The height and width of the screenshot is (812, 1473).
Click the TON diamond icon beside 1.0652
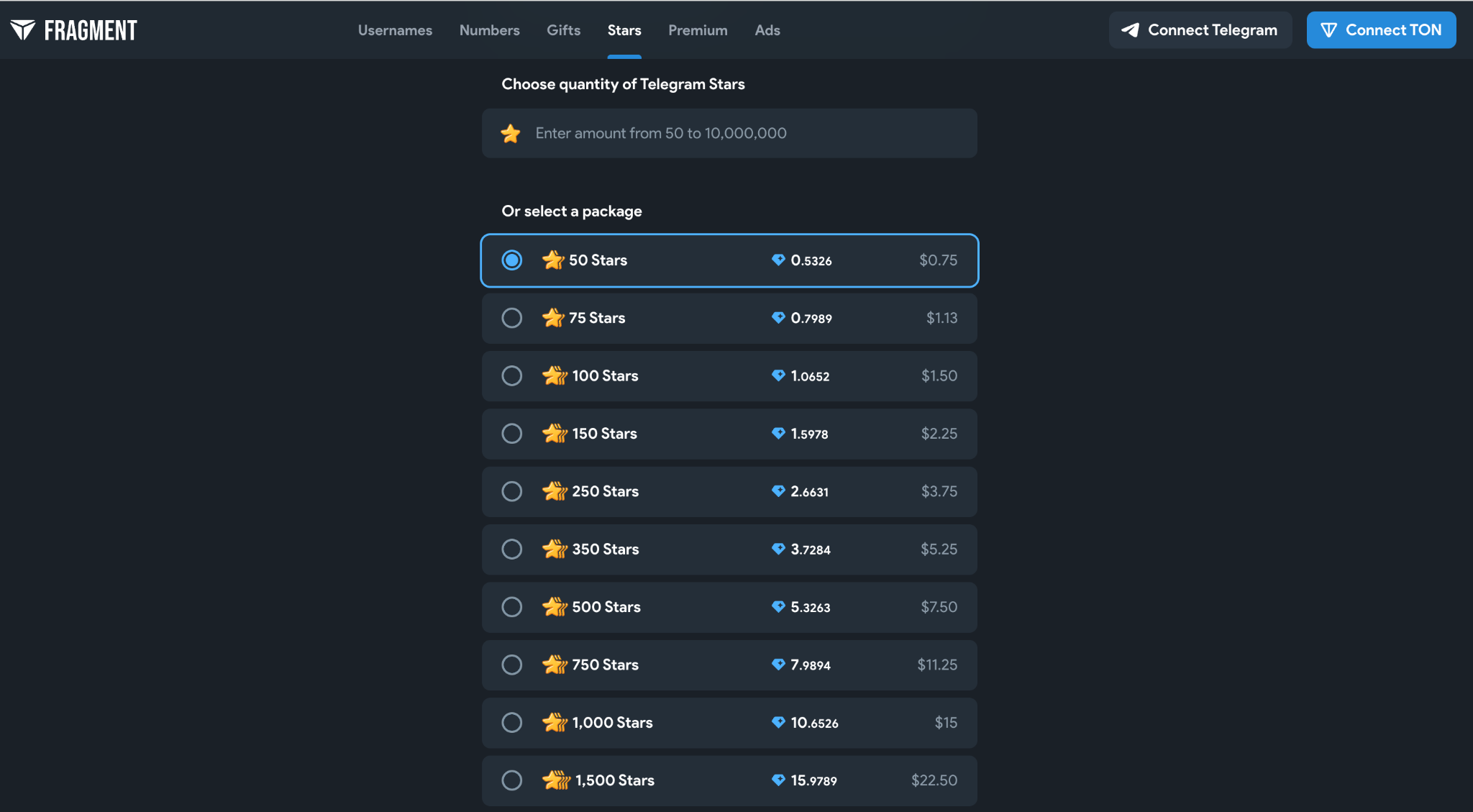point(778,375)
